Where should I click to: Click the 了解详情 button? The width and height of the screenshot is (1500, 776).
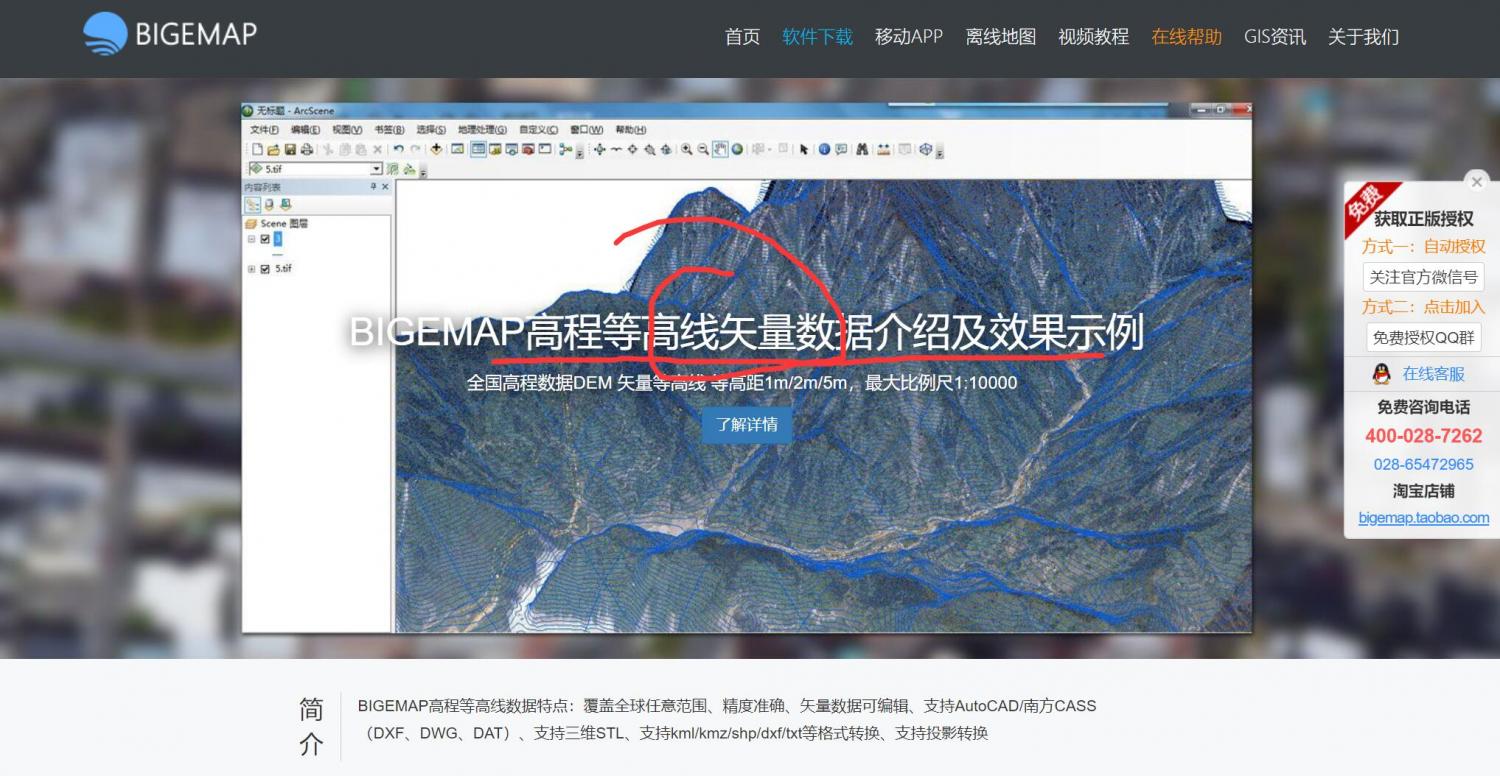[x=746, y=424]
